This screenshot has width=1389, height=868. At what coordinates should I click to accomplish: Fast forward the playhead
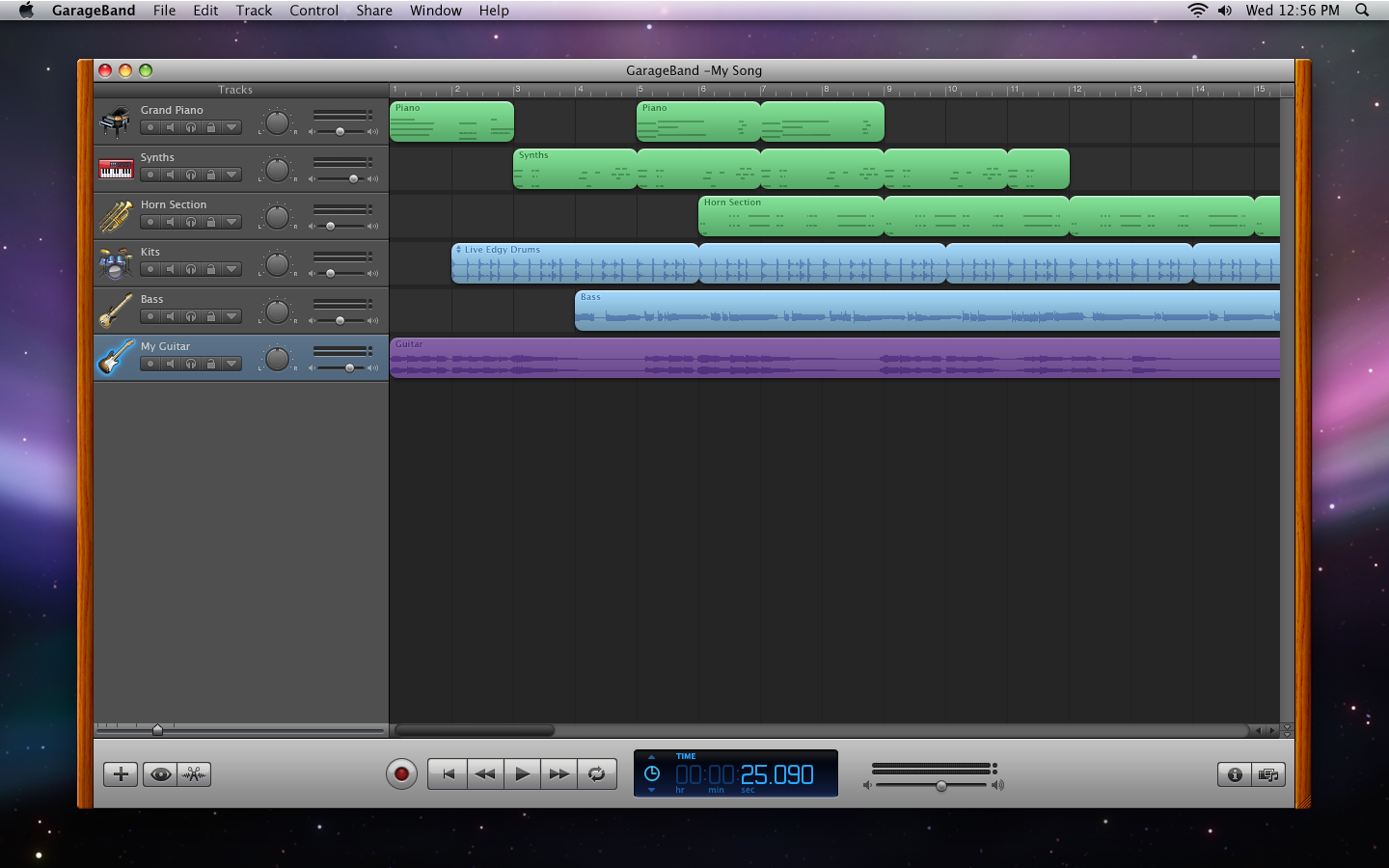[558, 773]
